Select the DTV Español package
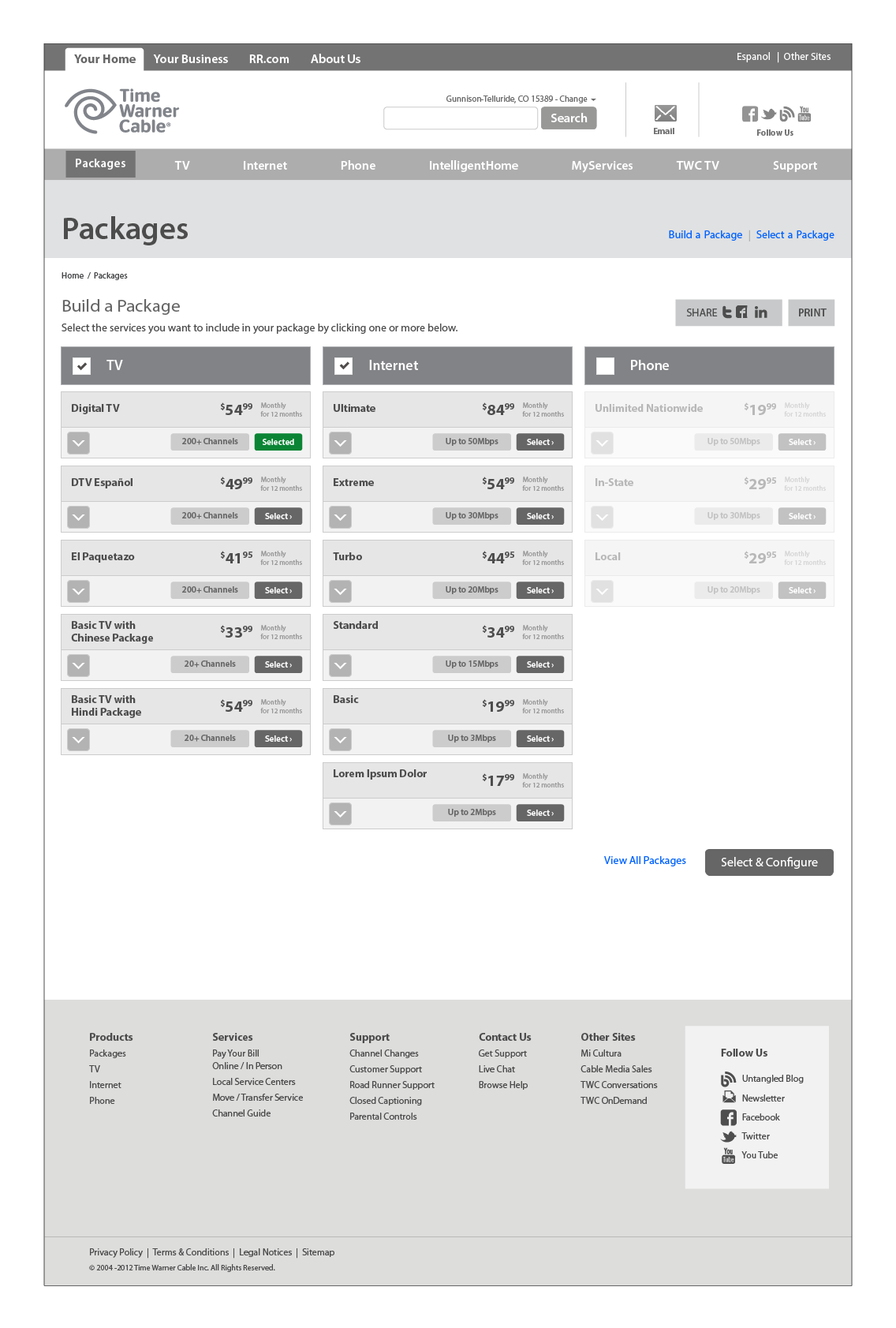896x1328 pixels. (x=278, y=516)
